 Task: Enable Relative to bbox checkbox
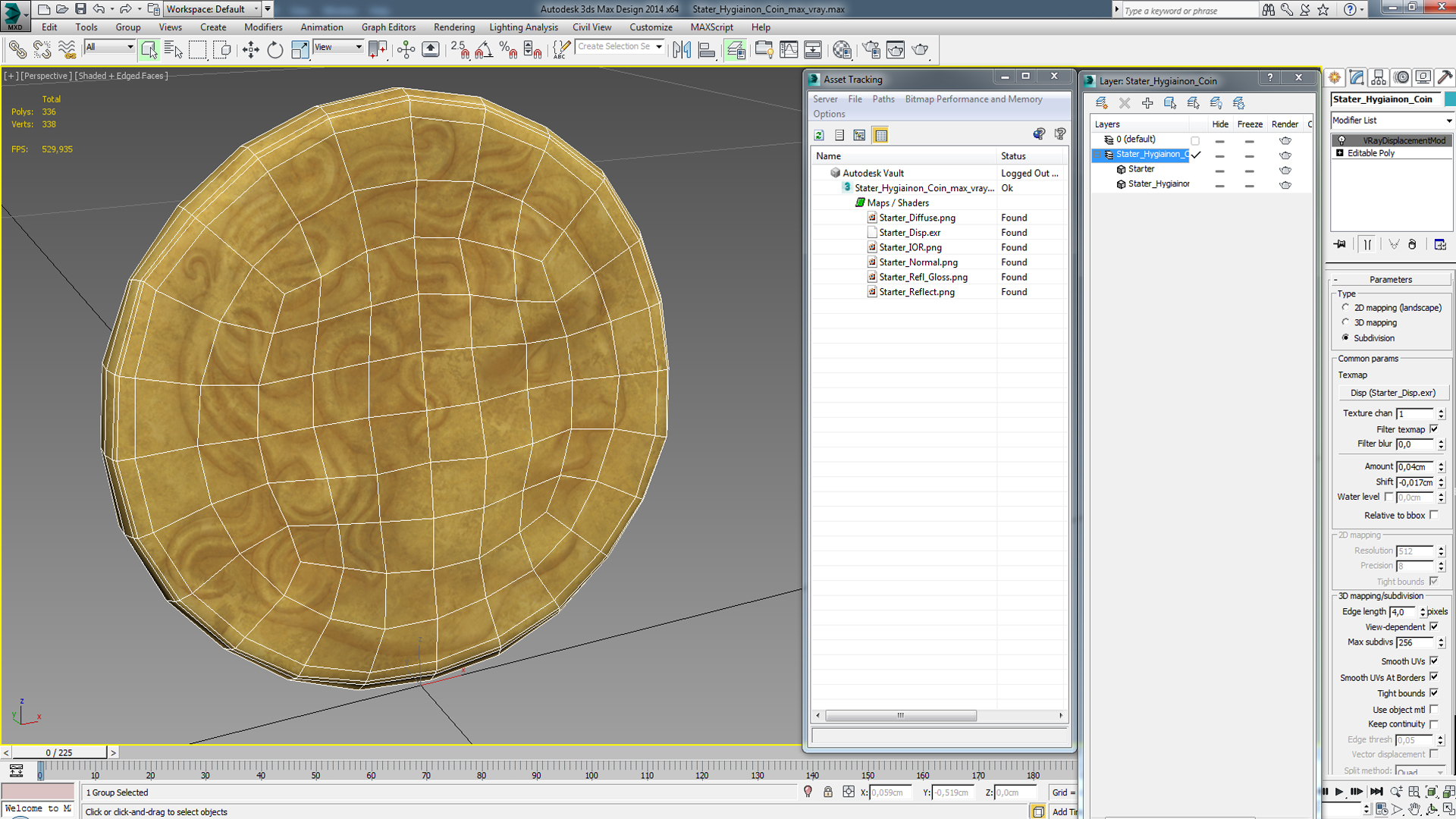pyautogui.click(x=1433, y=515)
